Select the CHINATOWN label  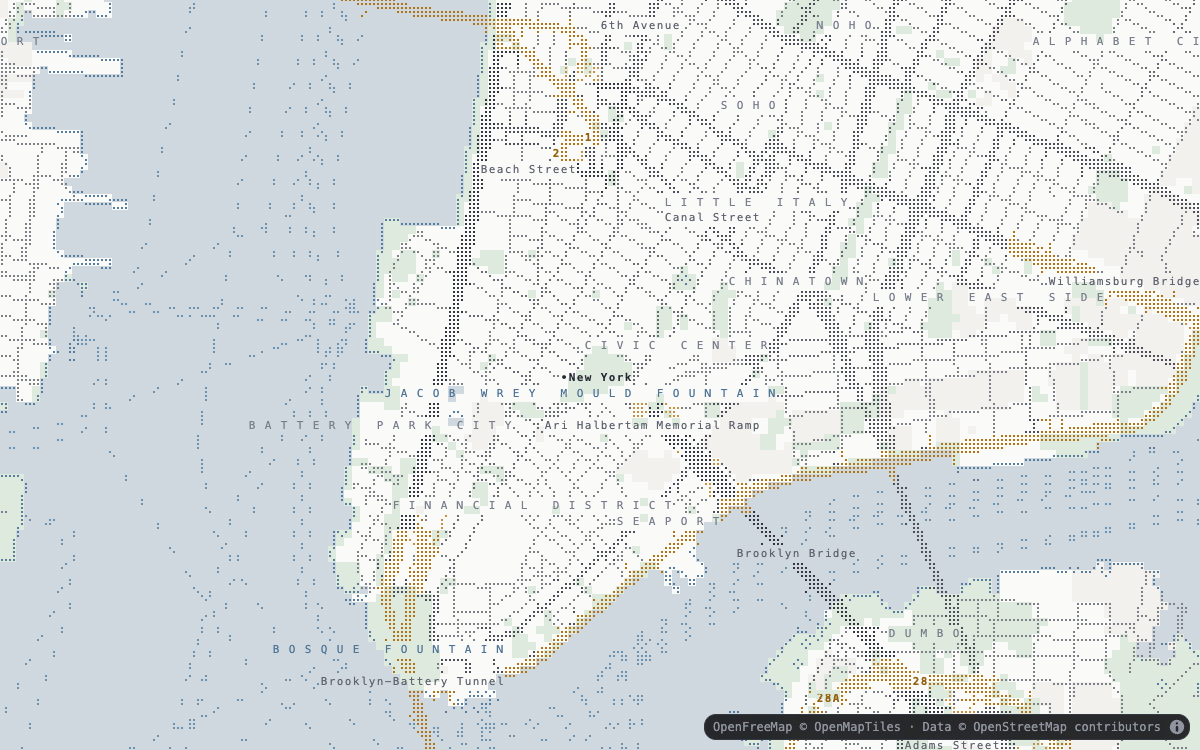(797, 281)
